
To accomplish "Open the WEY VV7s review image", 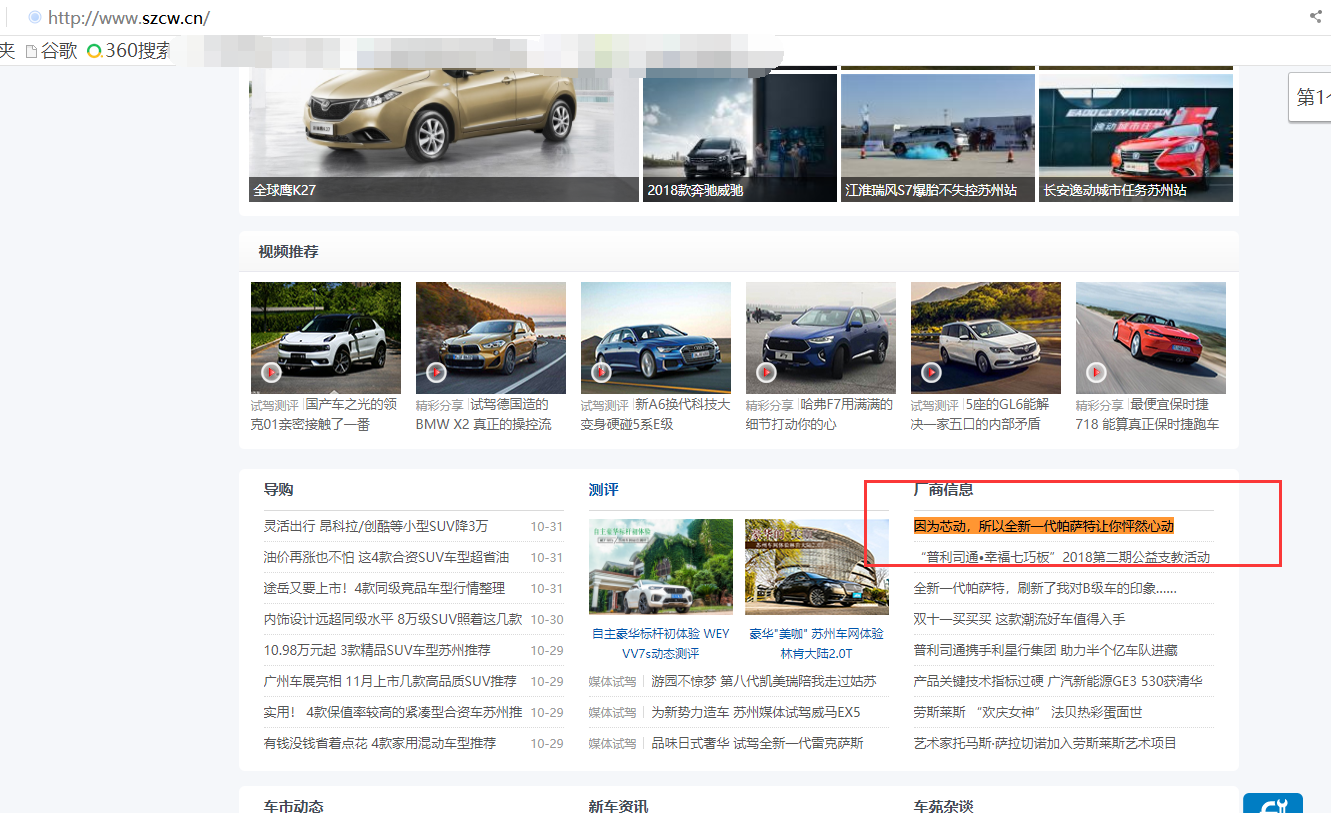I will pyautogui.click(x=661, y=566).
